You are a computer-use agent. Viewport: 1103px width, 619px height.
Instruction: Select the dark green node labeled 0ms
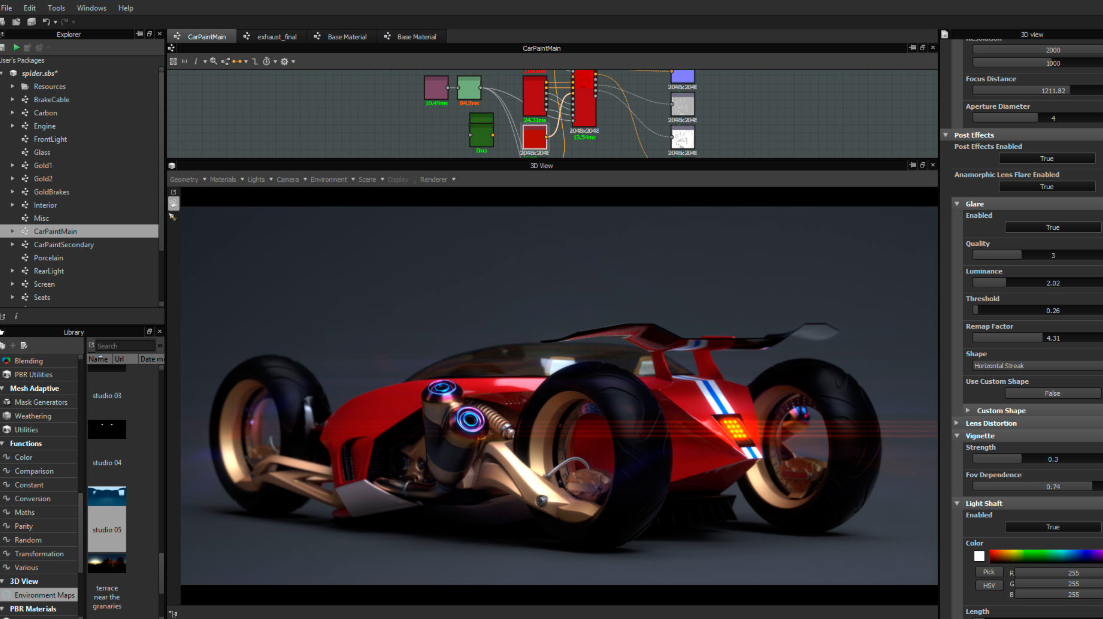pos(481,129)
